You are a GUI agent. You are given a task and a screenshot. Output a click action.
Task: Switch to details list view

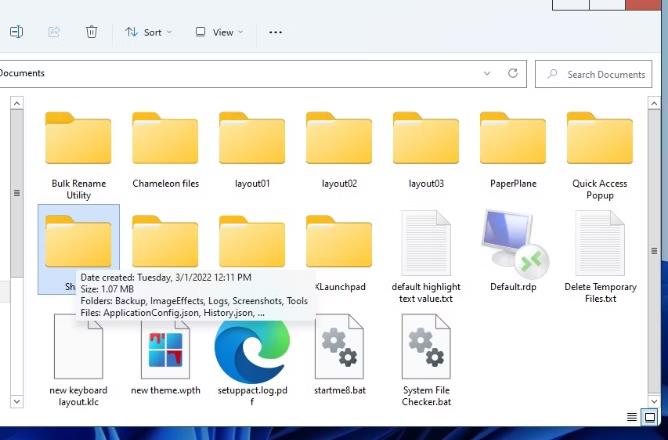(x=632, y=417)
